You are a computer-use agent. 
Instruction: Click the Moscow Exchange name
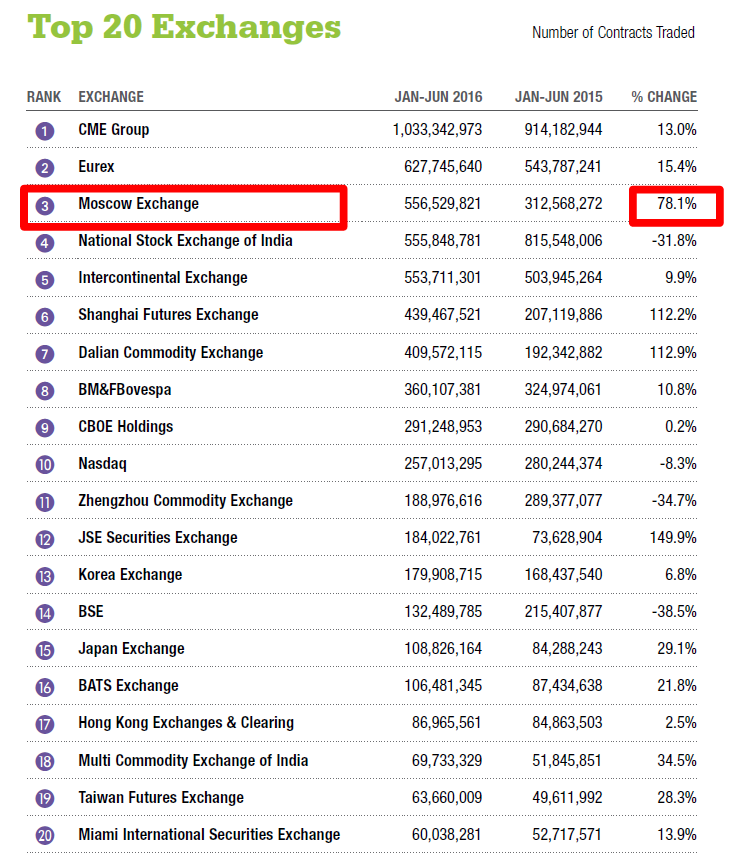[139, 204]
